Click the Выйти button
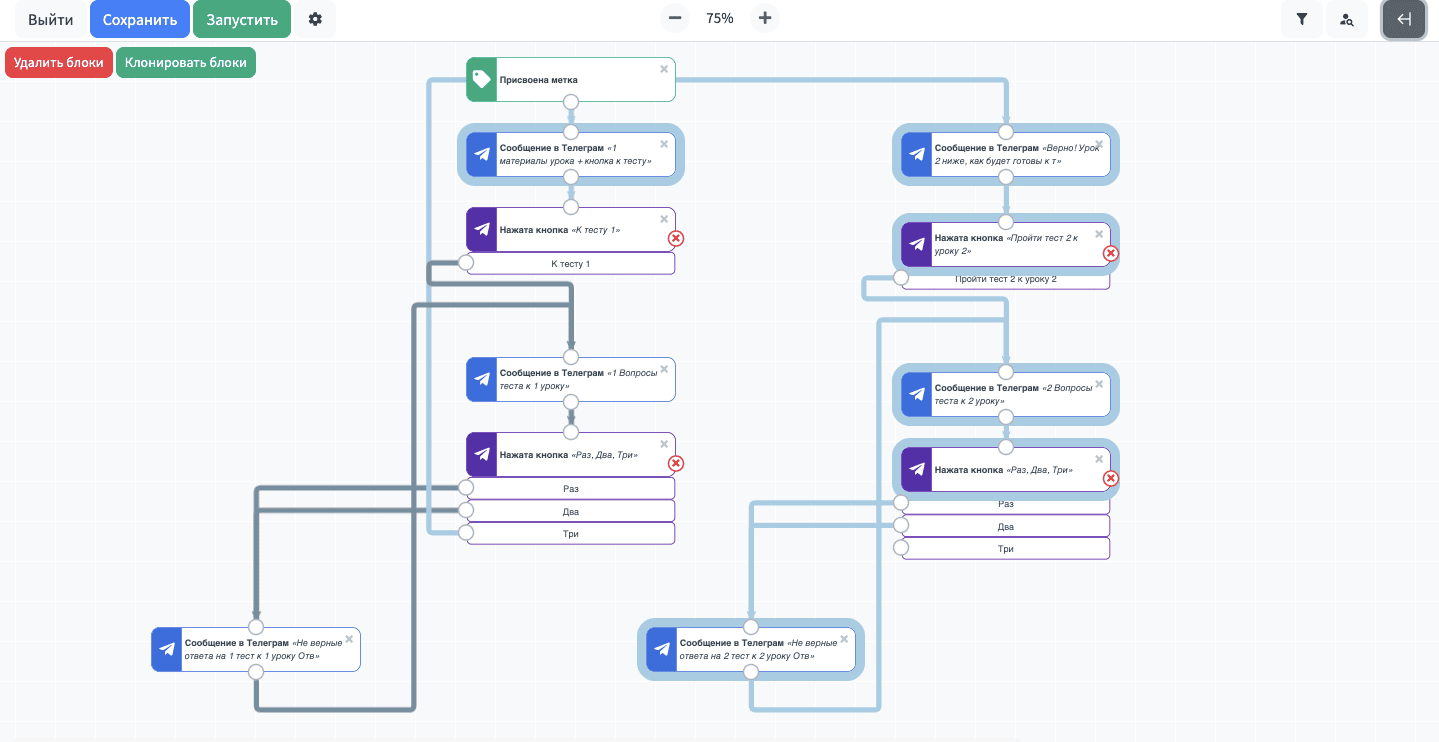The image size is (1439, 742). pos(50,19)
